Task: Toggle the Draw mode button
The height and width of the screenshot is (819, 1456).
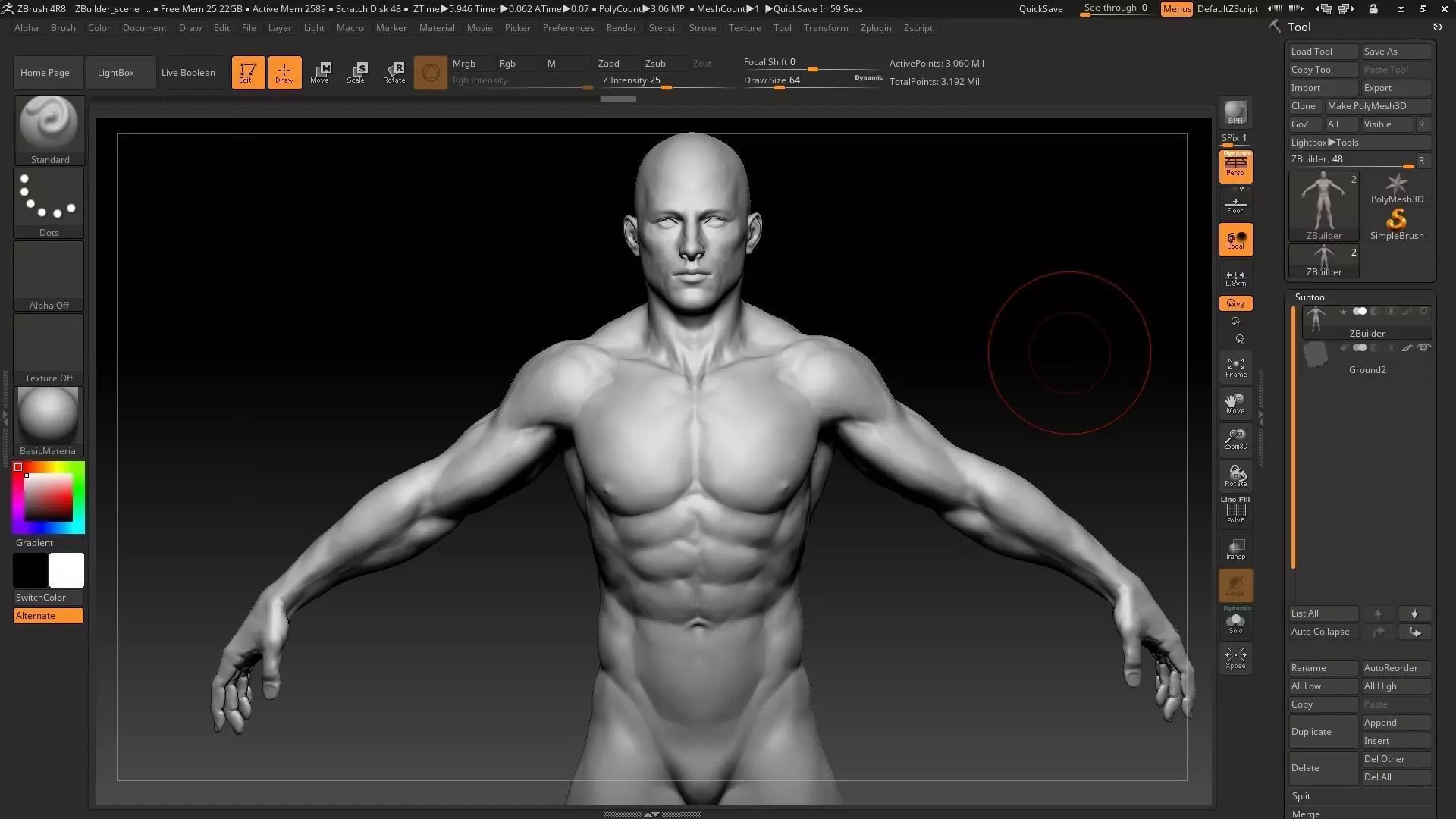Action: [x=284, y=73]
